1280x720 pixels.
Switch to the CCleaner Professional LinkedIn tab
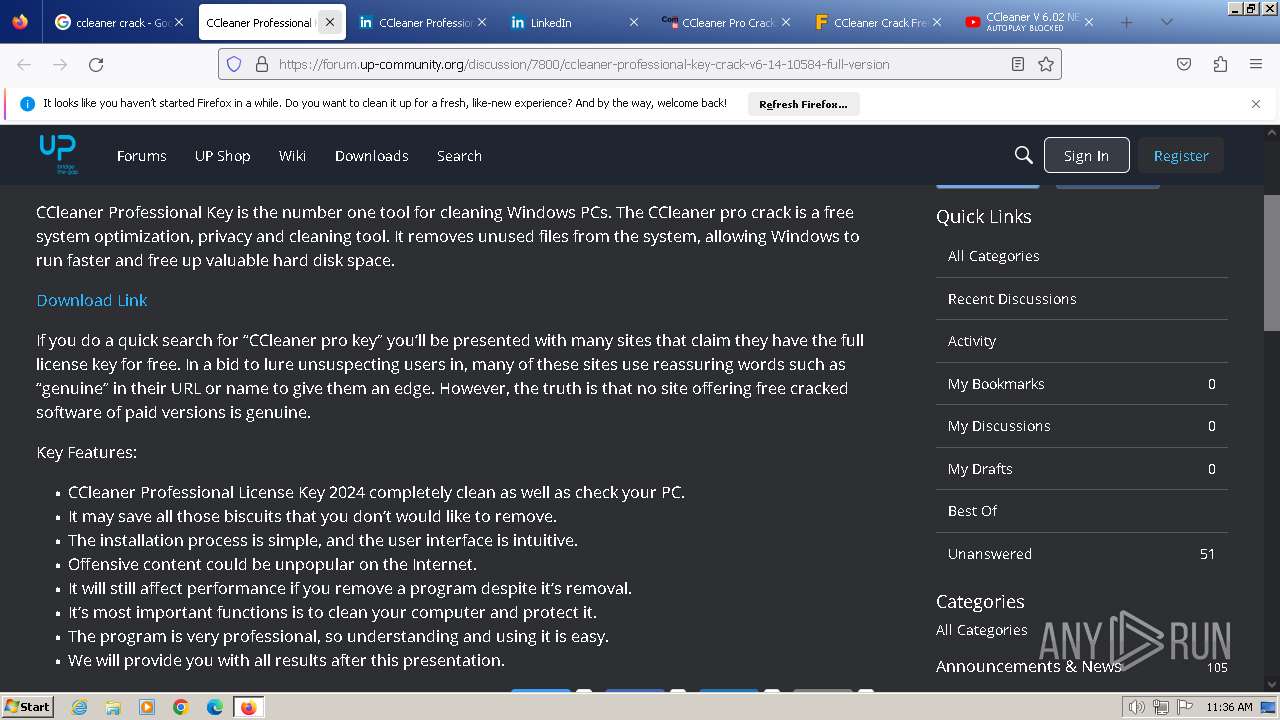[x=424, y=22]
